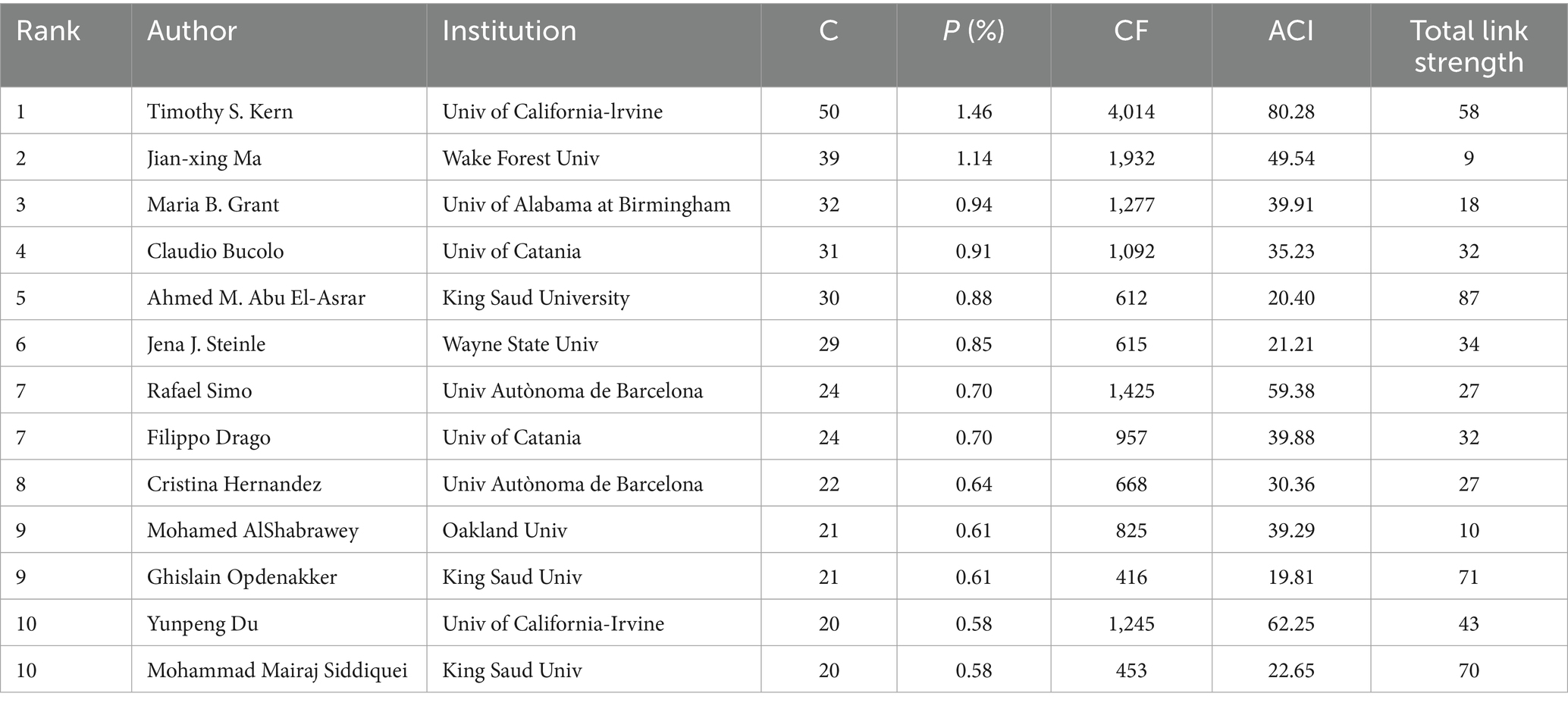This screenshot has width=1568, height=706.
Task: Click Filippo Drago's name
Action: click(209, 438)
